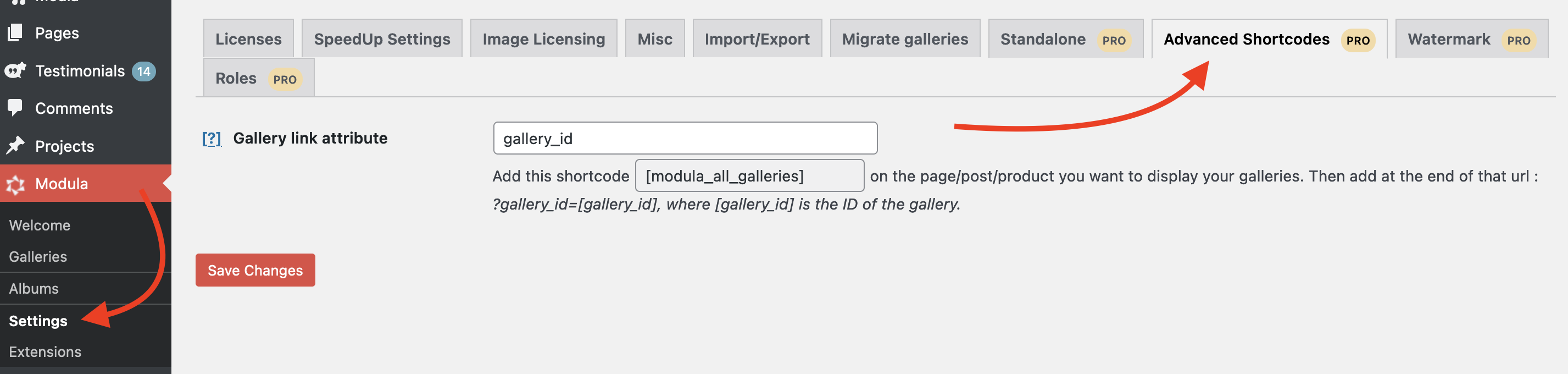Select the Image Licensing tab
The image size is (1568, 374).
pyautogui.click(x=543, y=39)
